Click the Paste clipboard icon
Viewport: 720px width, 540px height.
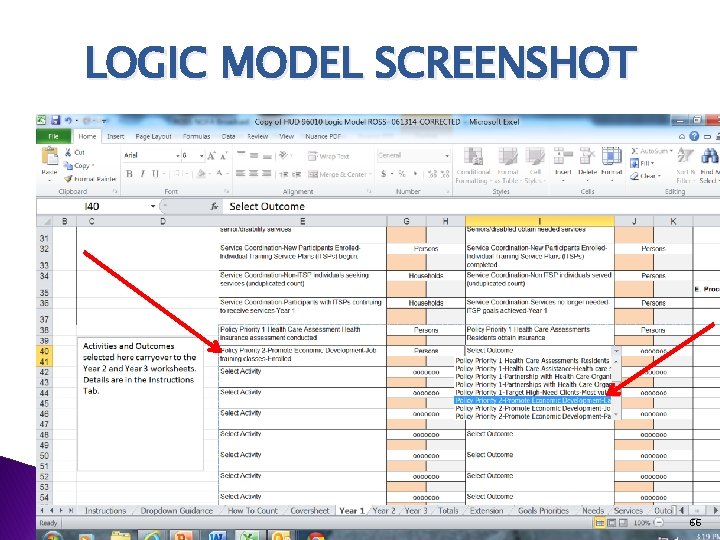(50, 157)
